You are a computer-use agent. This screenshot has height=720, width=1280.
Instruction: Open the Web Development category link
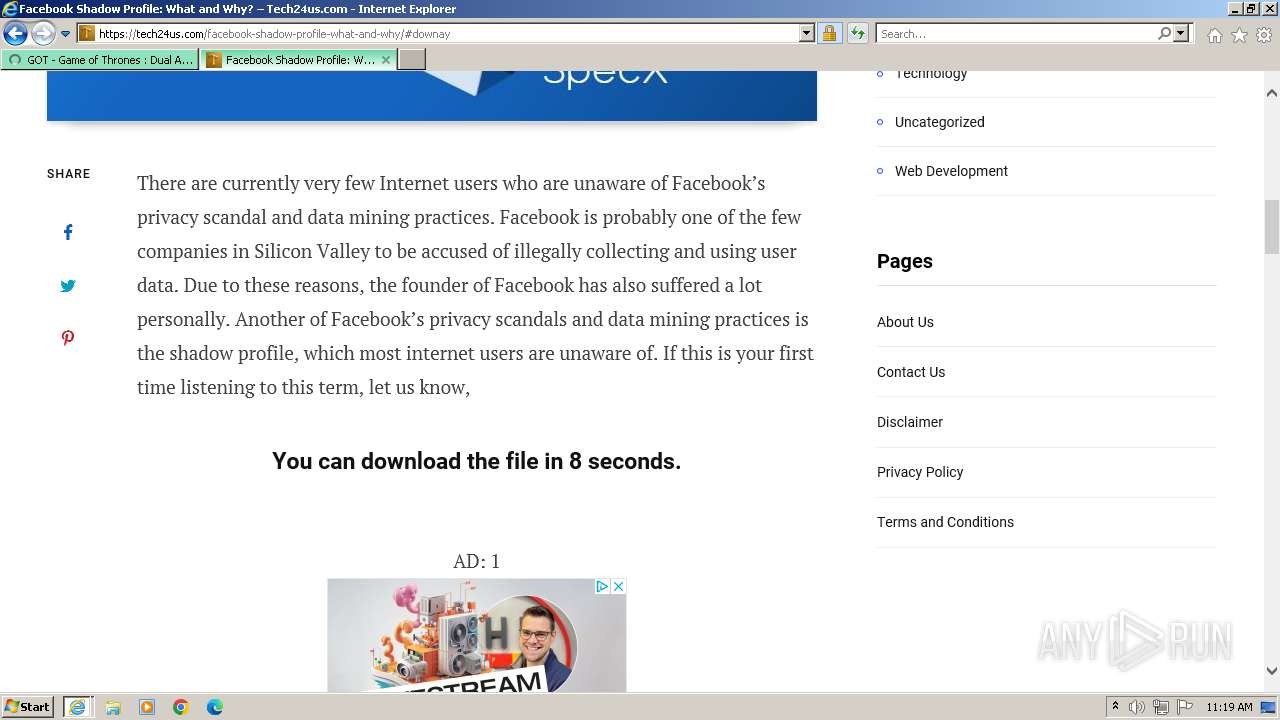(x=951, y=171)
